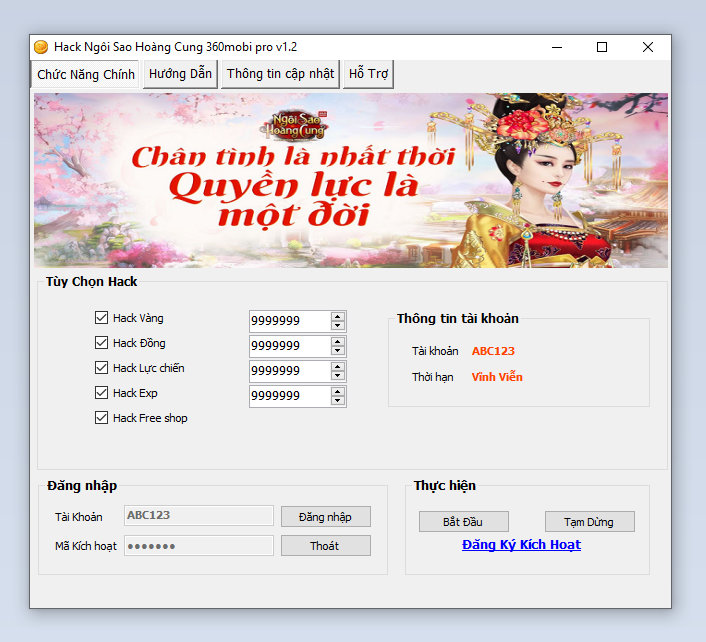Select the Thông tin cập nhật tab
The image size is (706, 642).
pyautogui.click(x=280, y=75)
